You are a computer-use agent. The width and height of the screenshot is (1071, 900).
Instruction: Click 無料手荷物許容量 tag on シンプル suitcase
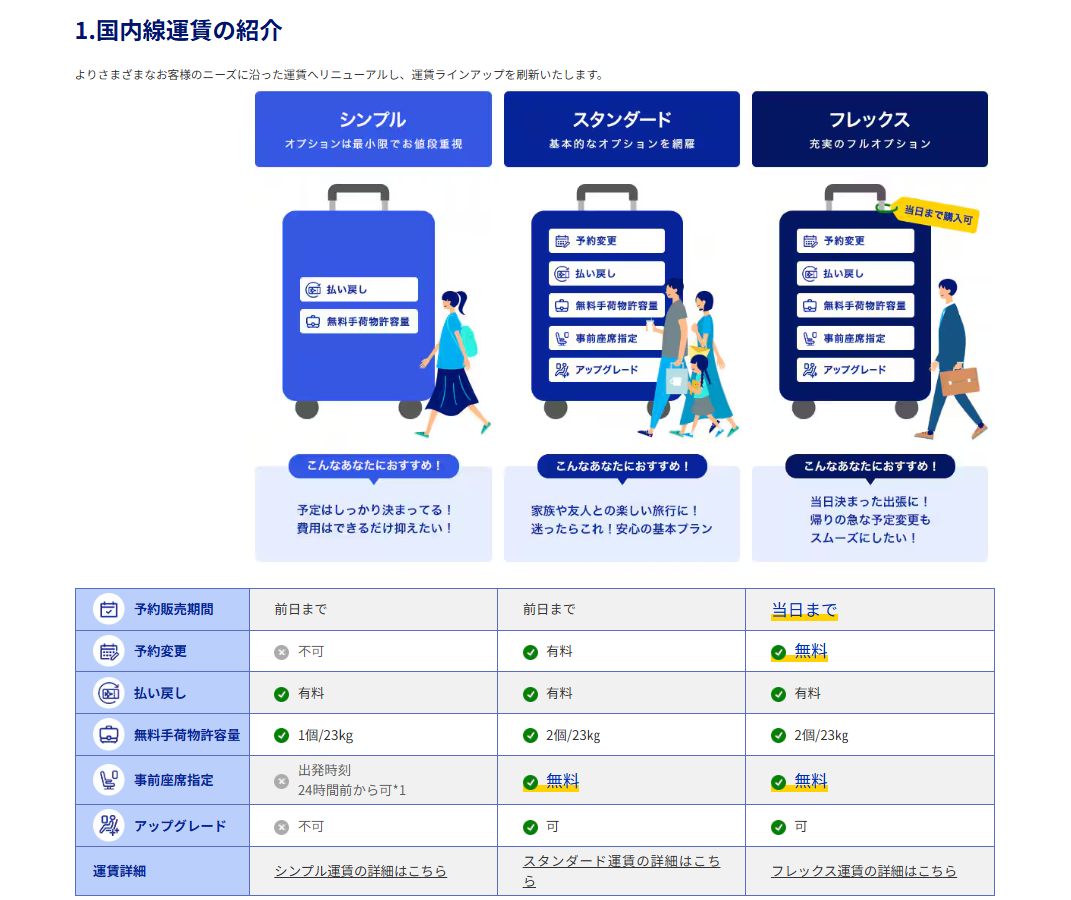(x=359, y=322)
